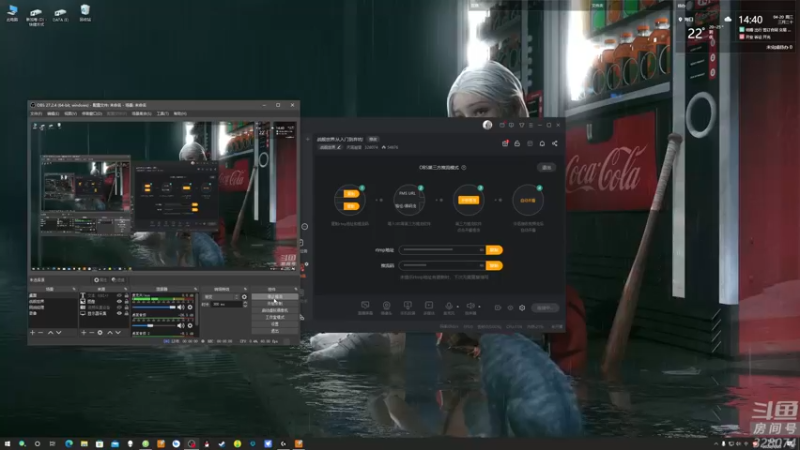The image size is (800, 450).
Task: Toggle visibility of the display capture source
Action: point(119,313)
